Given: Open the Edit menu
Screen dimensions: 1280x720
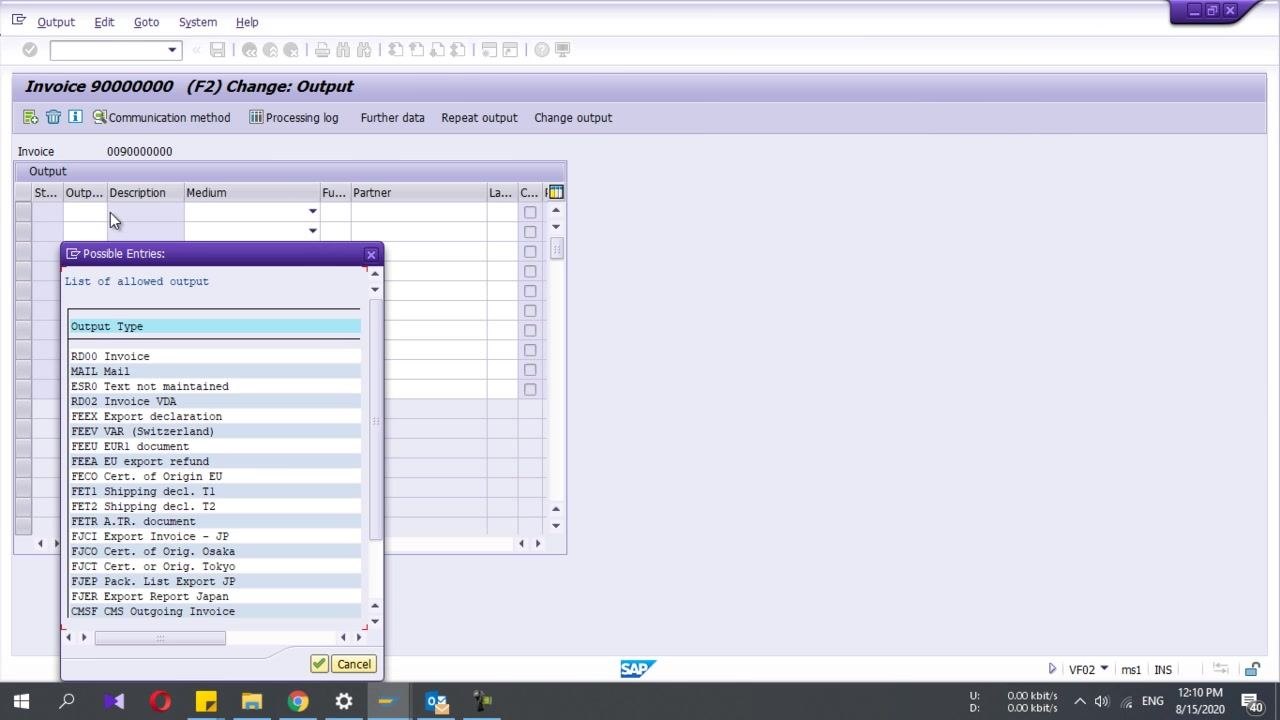Looking at the screenshot, I should pos(104,22).
